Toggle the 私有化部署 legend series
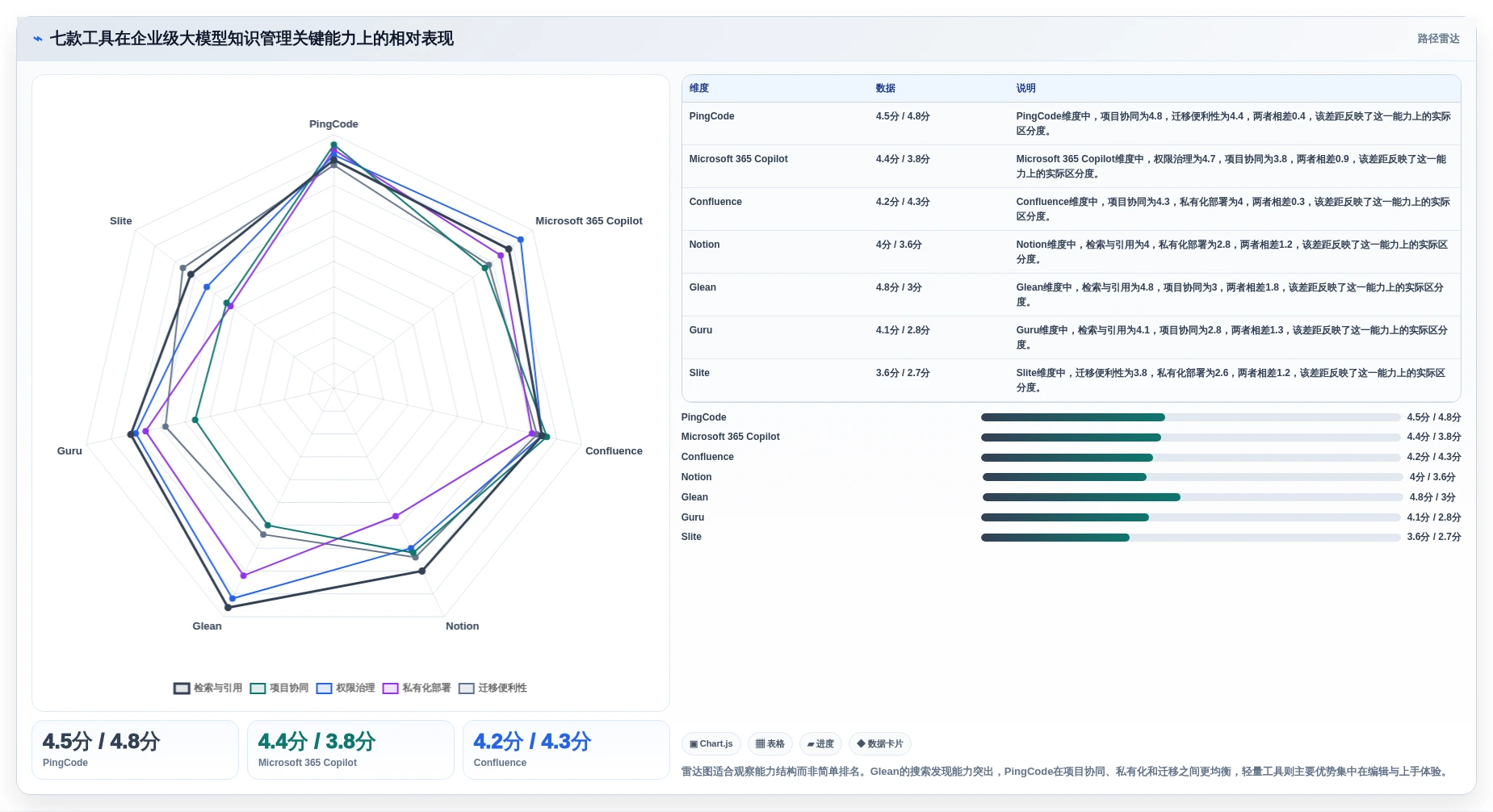1493x812 pixels. tap(417, 688)
